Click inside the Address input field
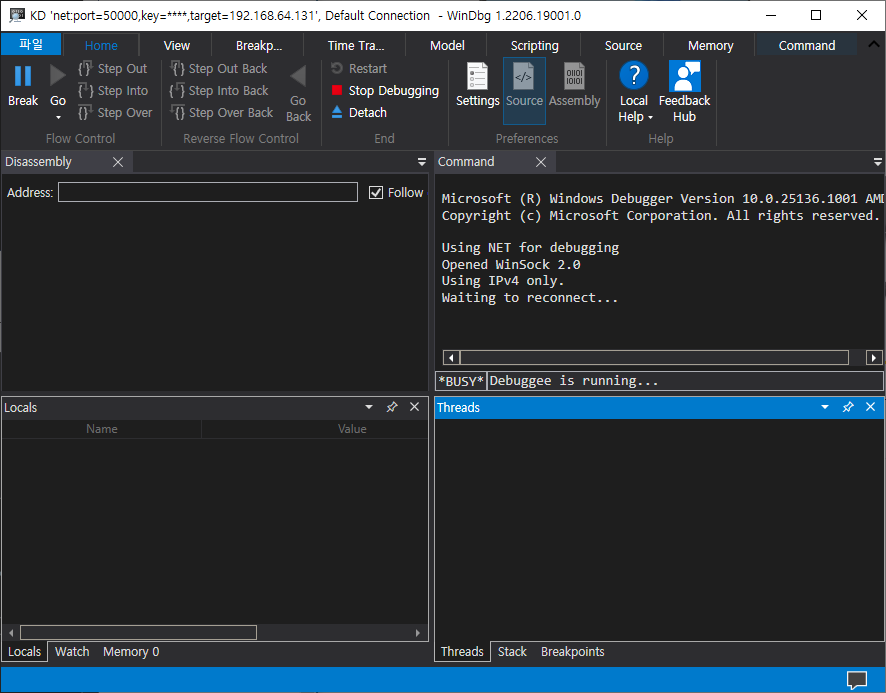The image size is (886, 693). (207, 192)
